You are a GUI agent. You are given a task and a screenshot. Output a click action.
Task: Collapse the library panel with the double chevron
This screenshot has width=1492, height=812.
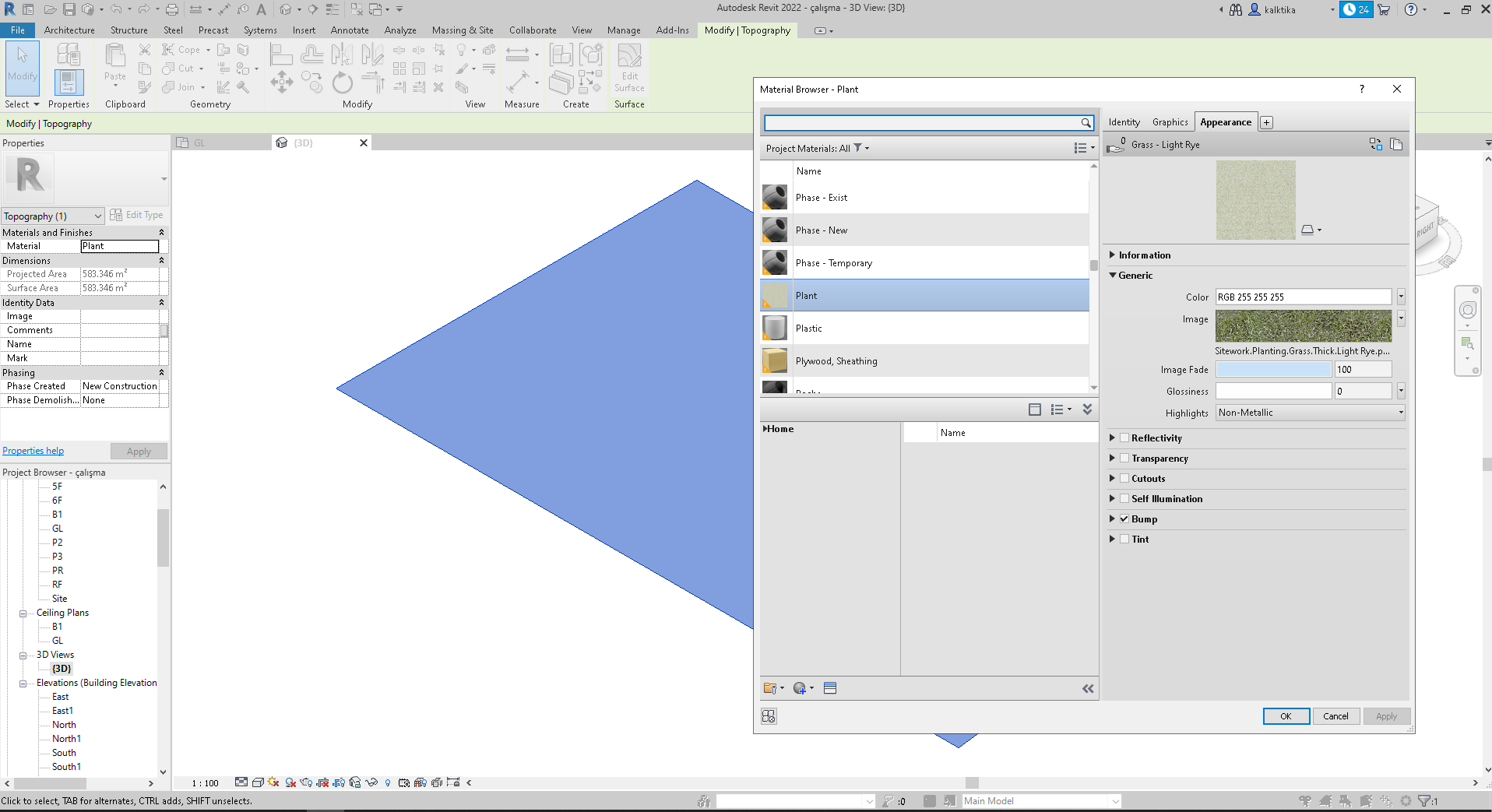[x=1088, y=410]
